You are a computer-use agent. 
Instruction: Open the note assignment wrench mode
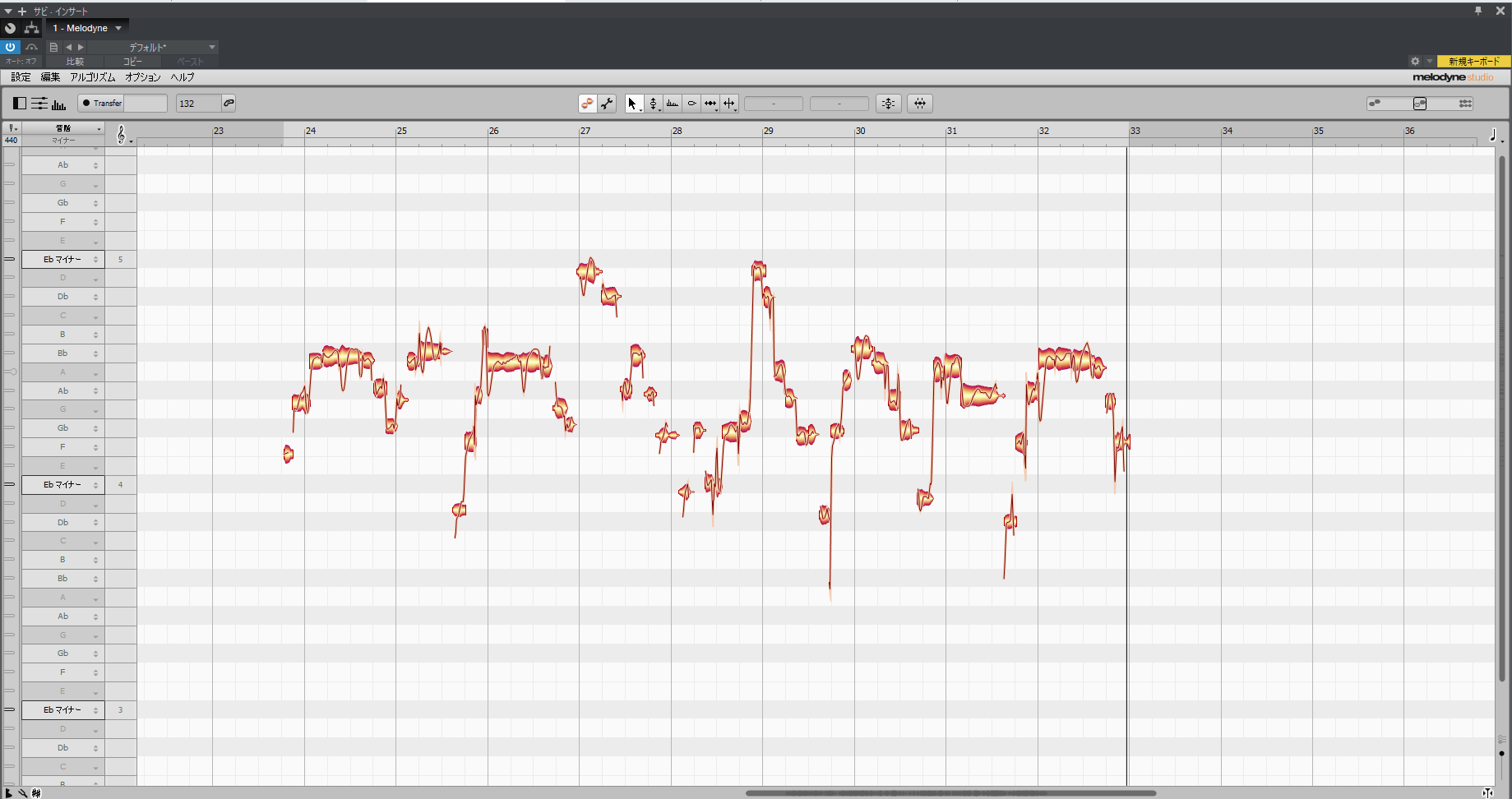click(608, 103)
